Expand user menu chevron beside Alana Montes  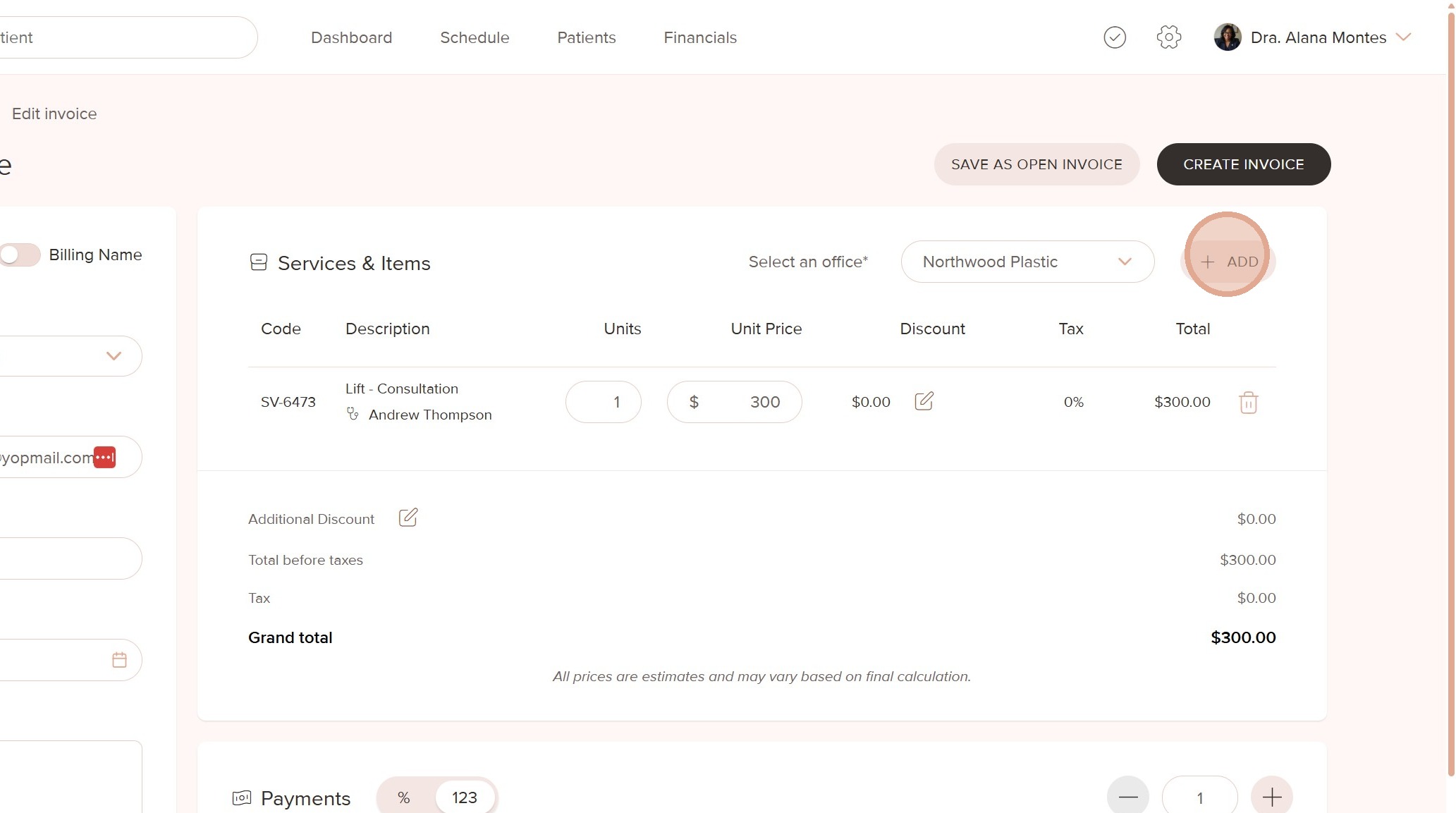pos(1403,37)
